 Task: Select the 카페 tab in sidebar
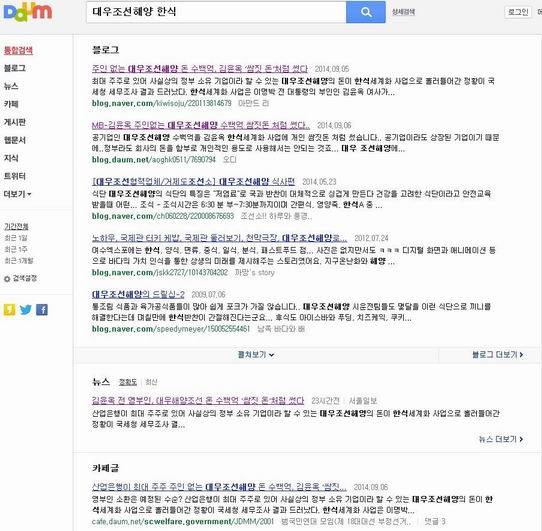click(x=11, y=104)
